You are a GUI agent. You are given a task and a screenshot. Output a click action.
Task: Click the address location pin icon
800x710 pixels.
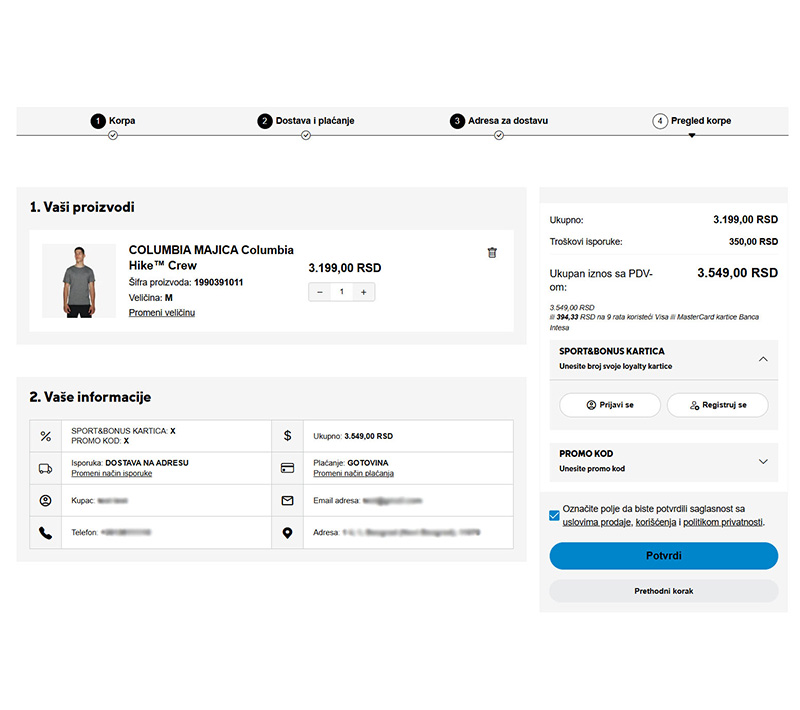tap(287, 533)
